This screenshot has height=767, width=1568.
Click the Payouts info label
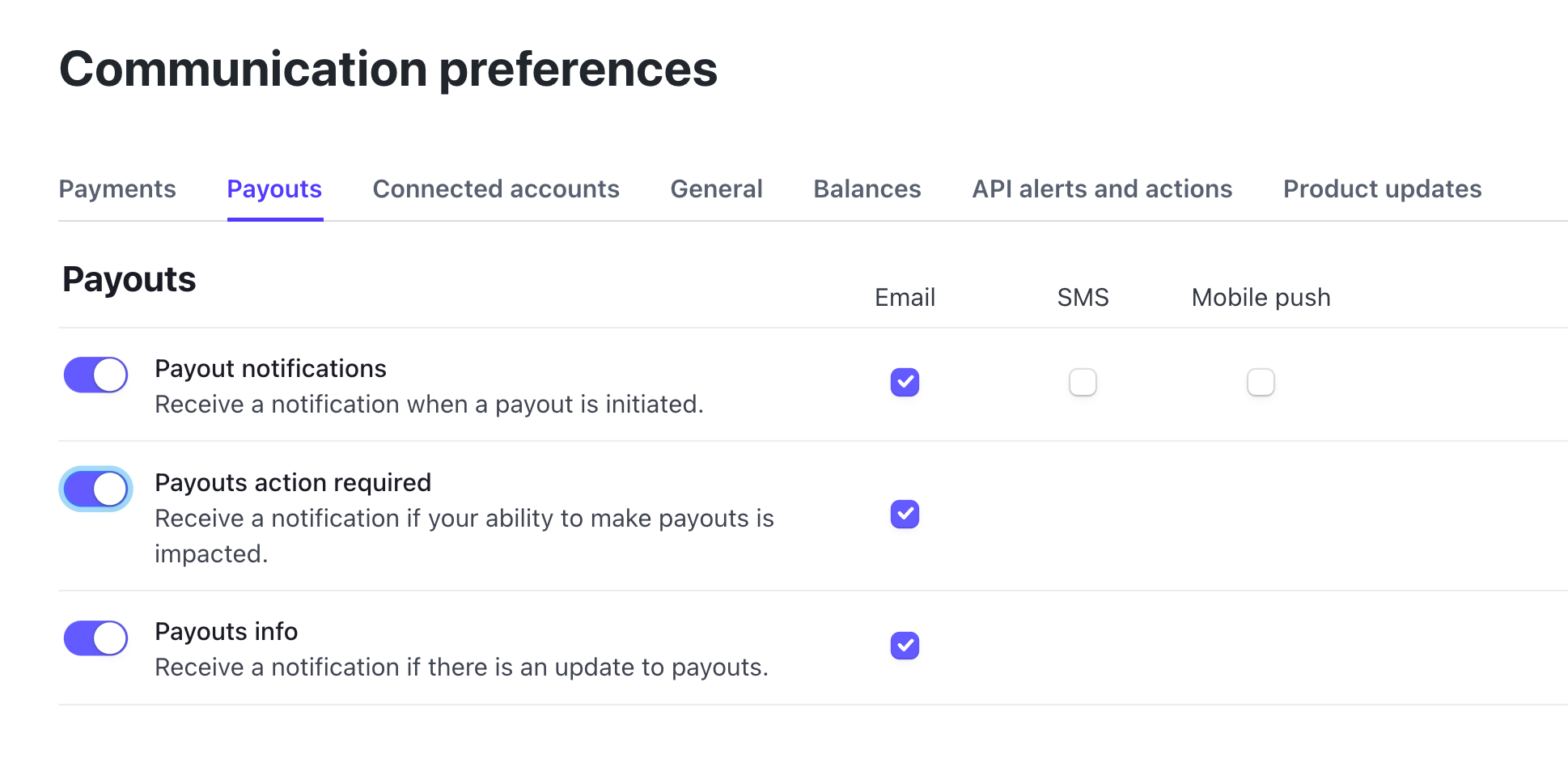coord(227,632)
